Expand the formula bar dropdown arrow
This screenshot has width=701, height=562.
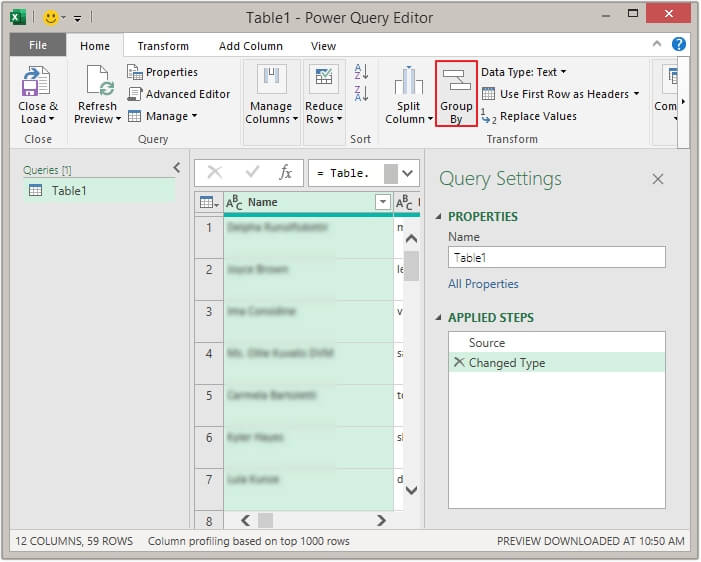409,173
